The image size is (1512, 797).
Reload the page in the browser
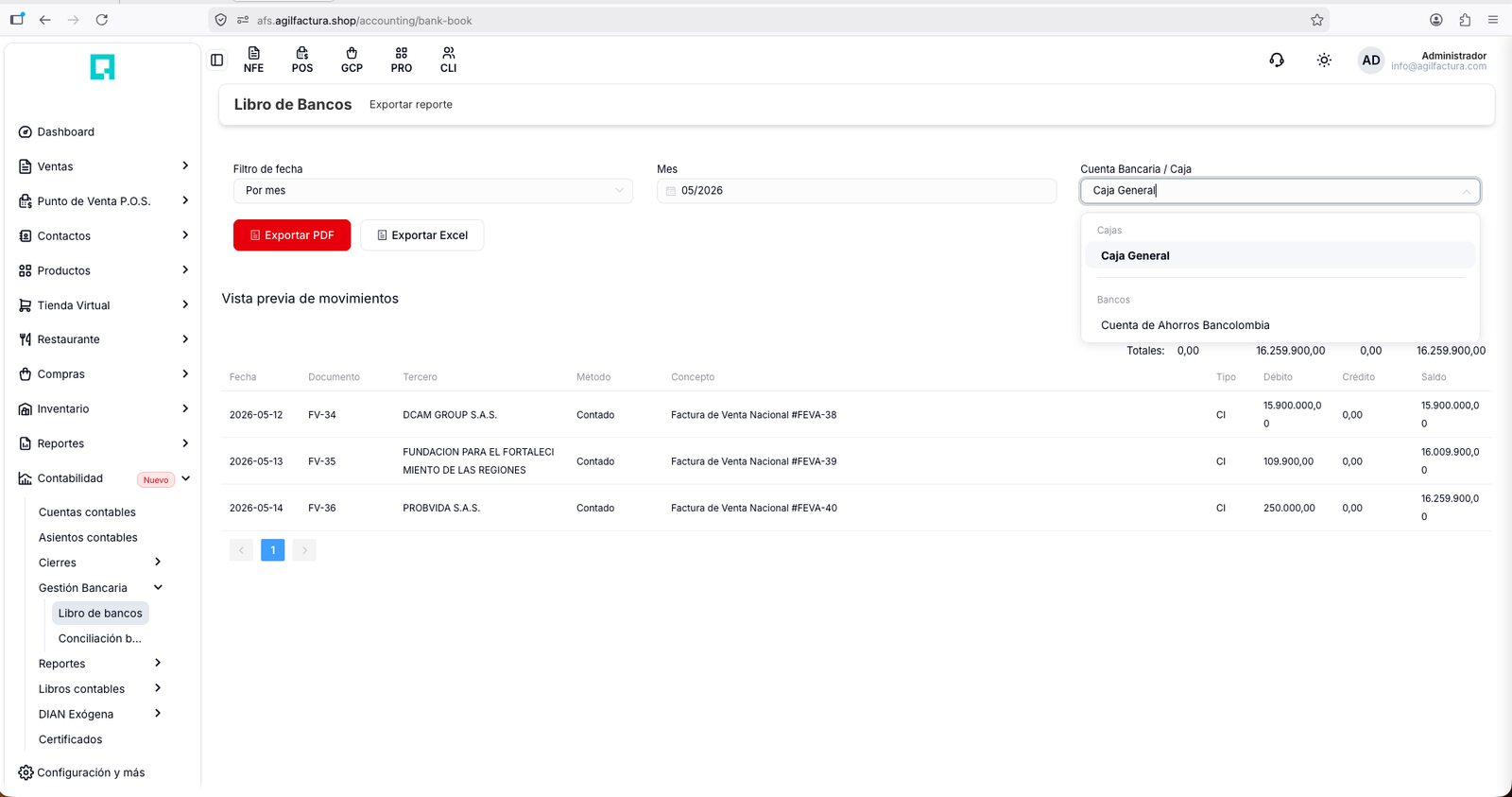(102, 20)
